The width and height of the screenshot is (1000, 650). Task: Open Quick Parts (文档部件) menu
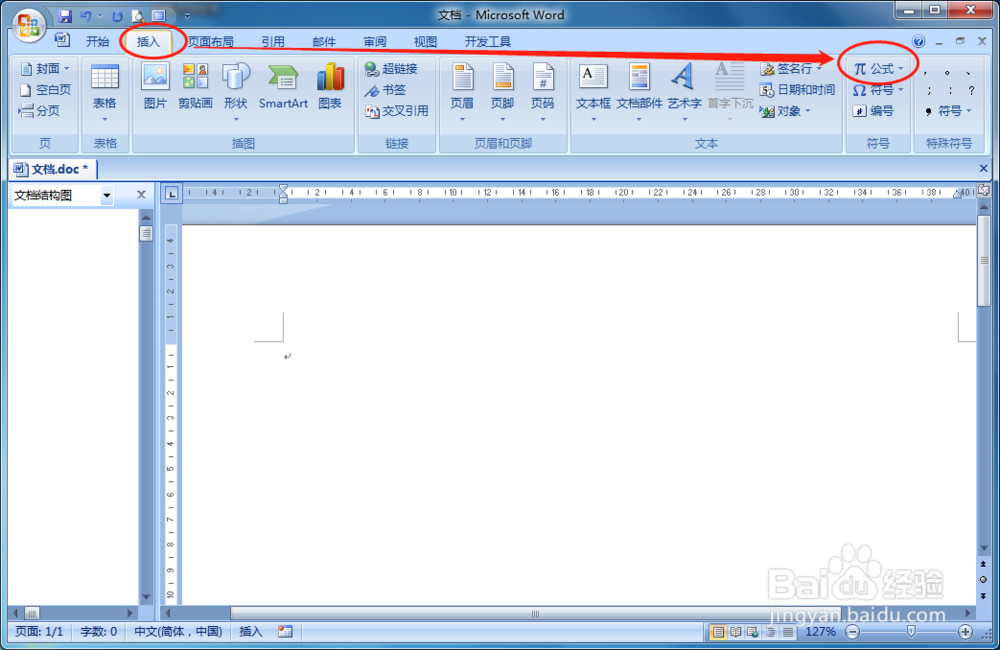click(x=639, y=93)
